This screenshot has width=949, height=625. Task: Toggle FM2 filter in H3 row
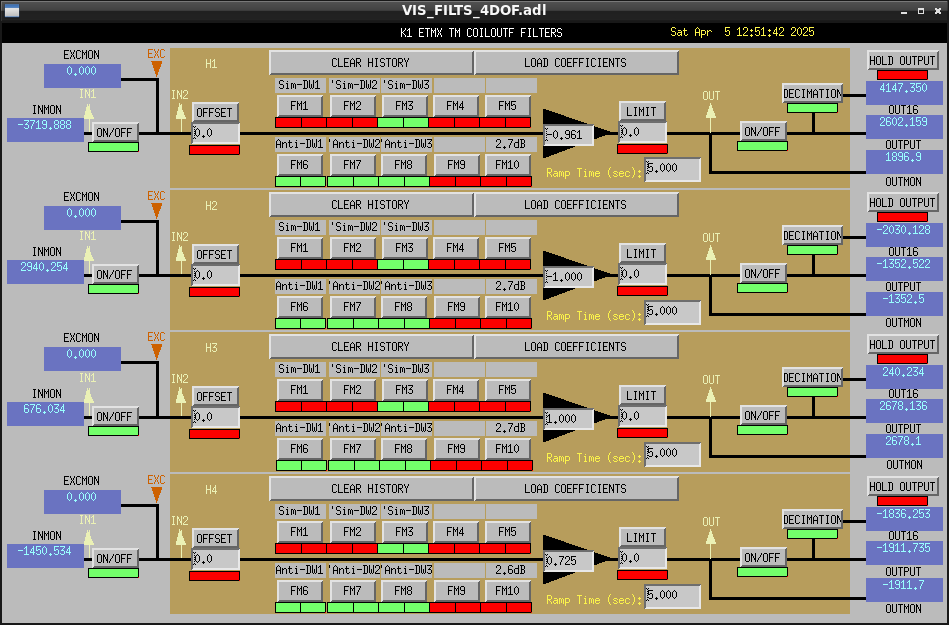pos(352,390)
